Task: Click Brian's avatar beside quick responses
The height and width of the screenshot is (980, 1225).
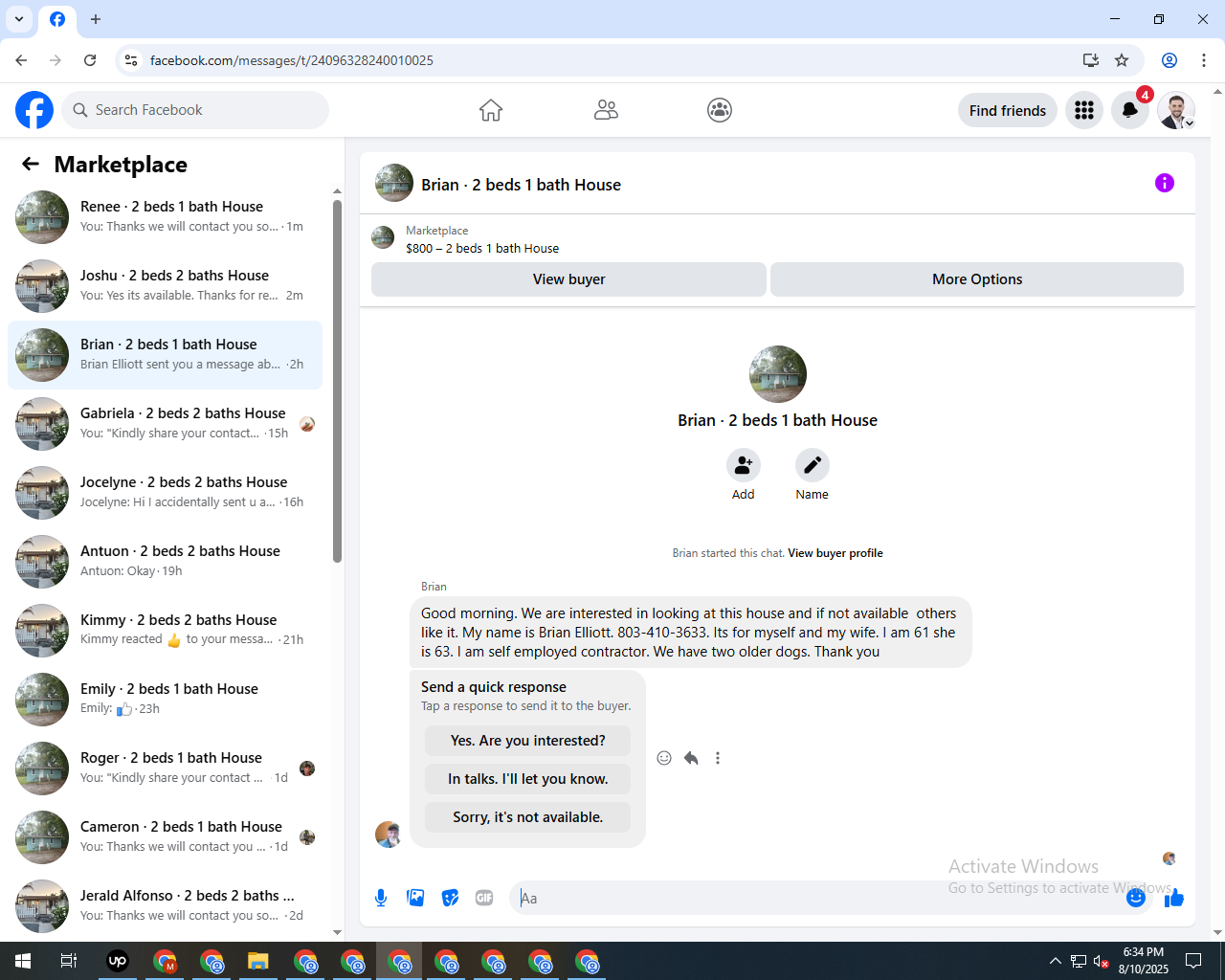Action: (x=388, y=835)
